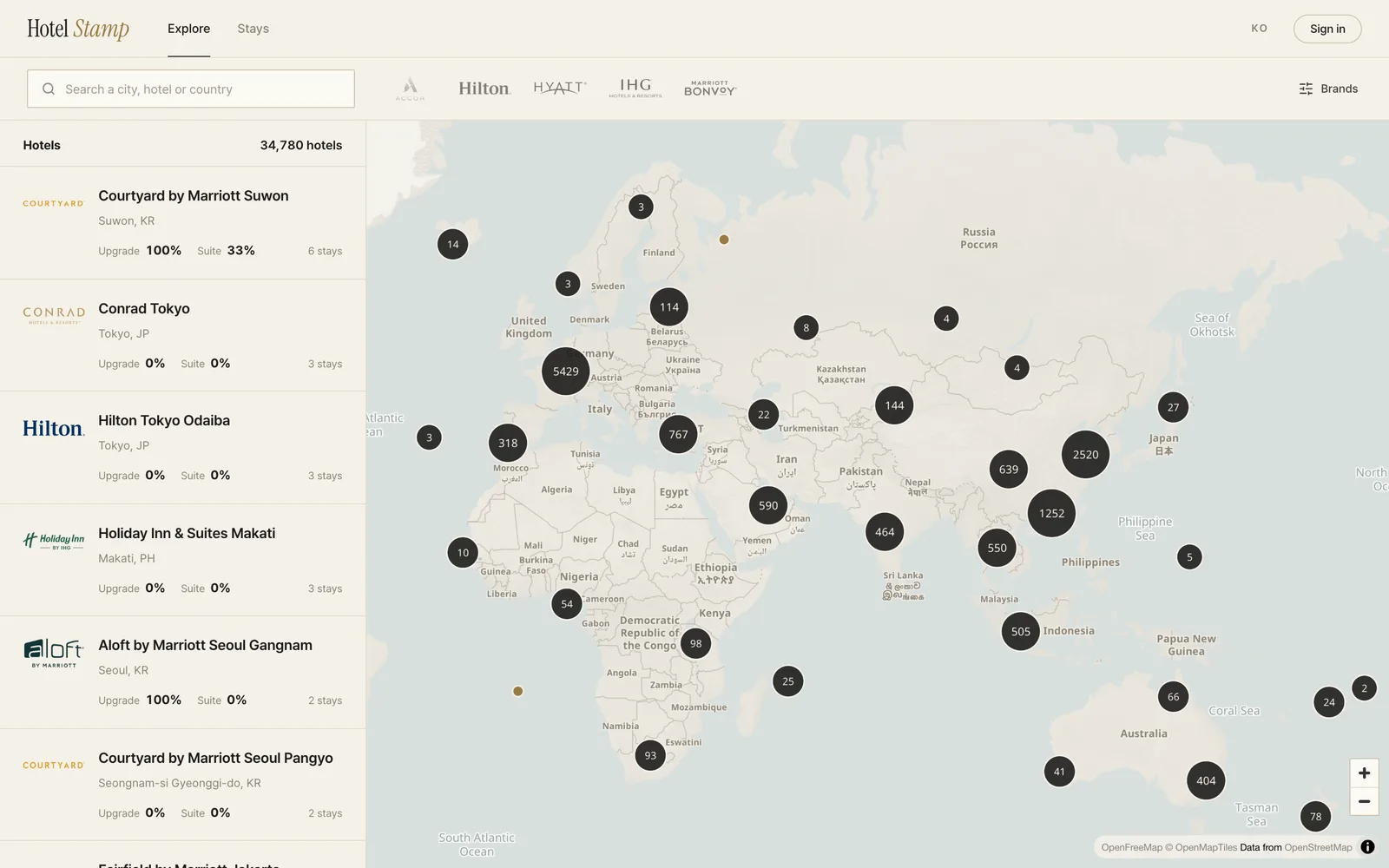Click the 404 cluster in Australia

coord(1206,780)
